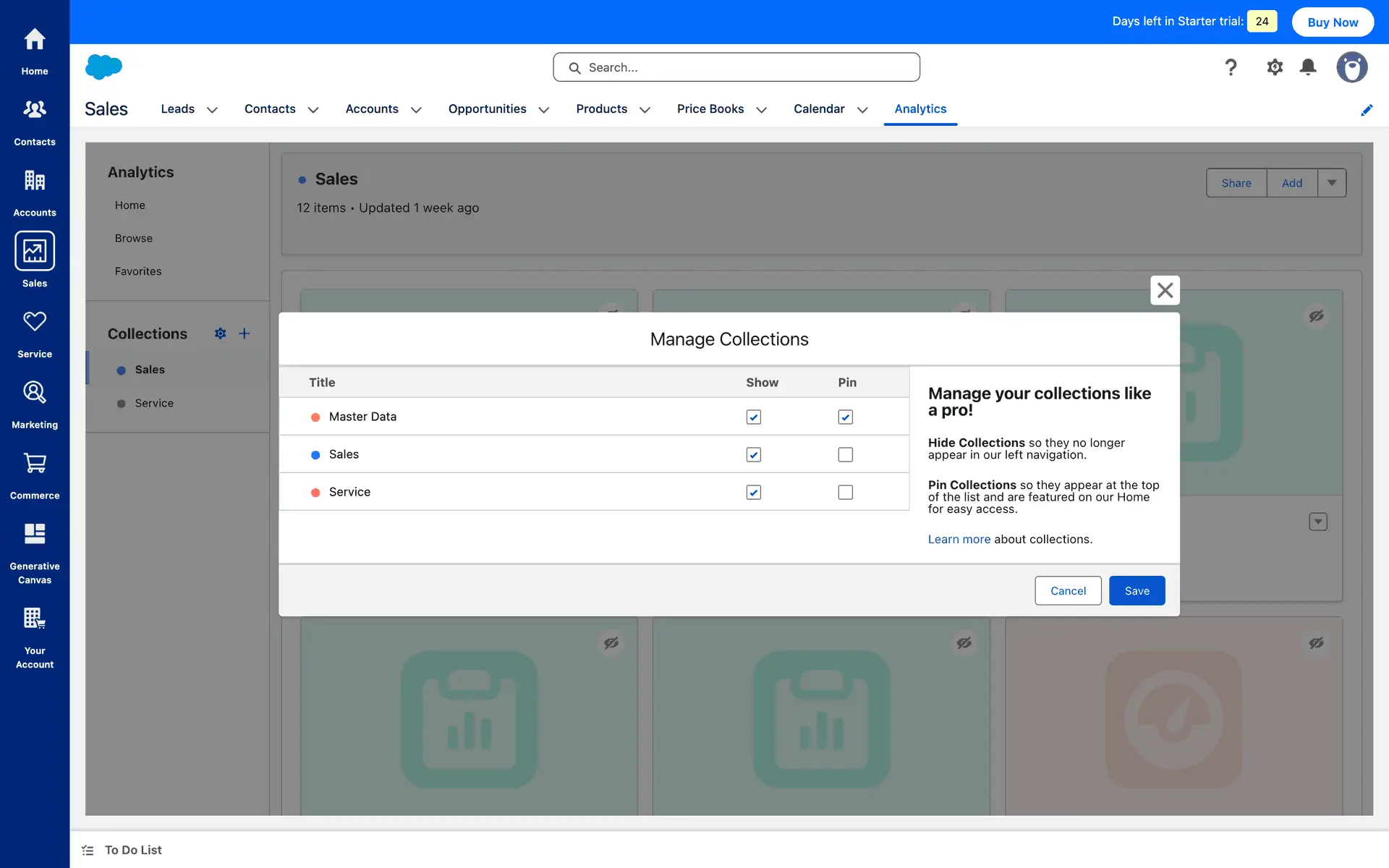Viewport: 1389px width, 868px height.
Task: Click the red dot next to Master Data
Action: pyautogui.click(x=315, y=417)
